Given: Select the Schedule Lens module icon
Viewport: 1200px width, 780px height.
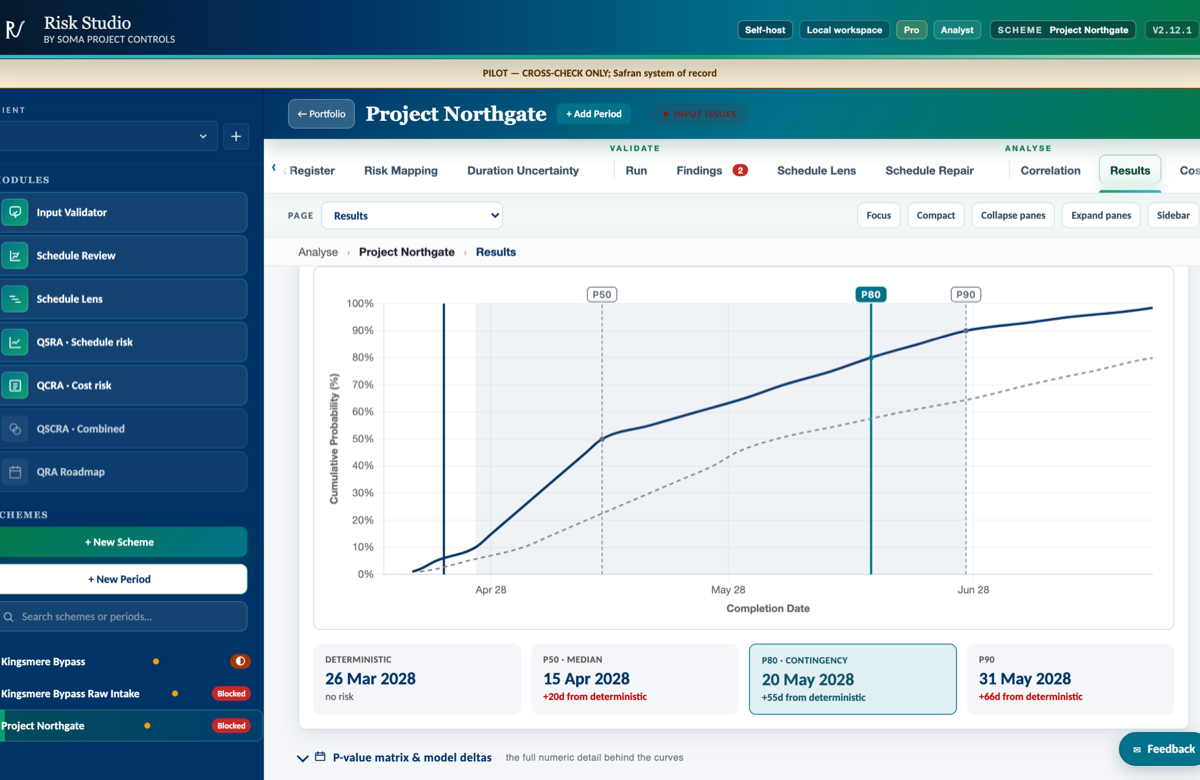Looking at the screenshot, I should pyautogui.click(x=15, y=299).
